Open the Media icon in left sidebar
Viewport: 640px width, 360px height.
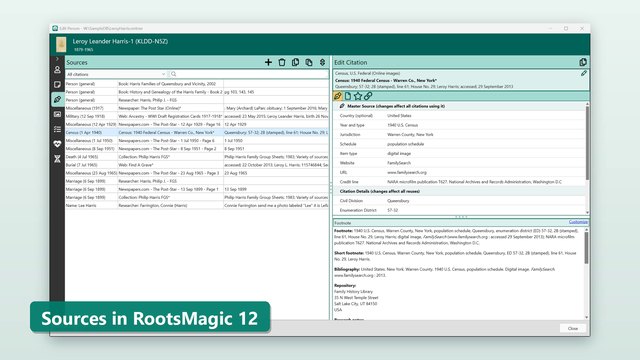[x=58, y=114]
